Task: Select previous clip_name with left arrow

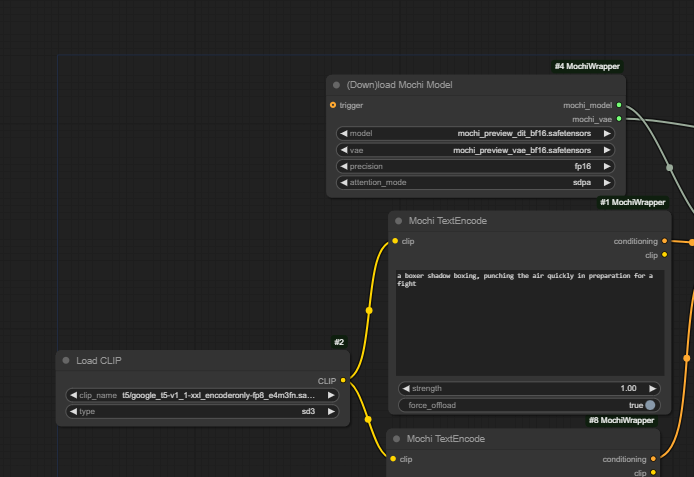Action: (73, 395)
